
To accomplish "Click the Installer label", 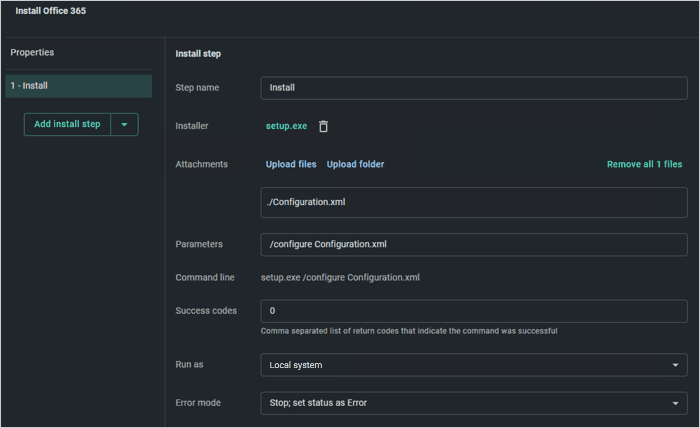I will click(192, 126).
